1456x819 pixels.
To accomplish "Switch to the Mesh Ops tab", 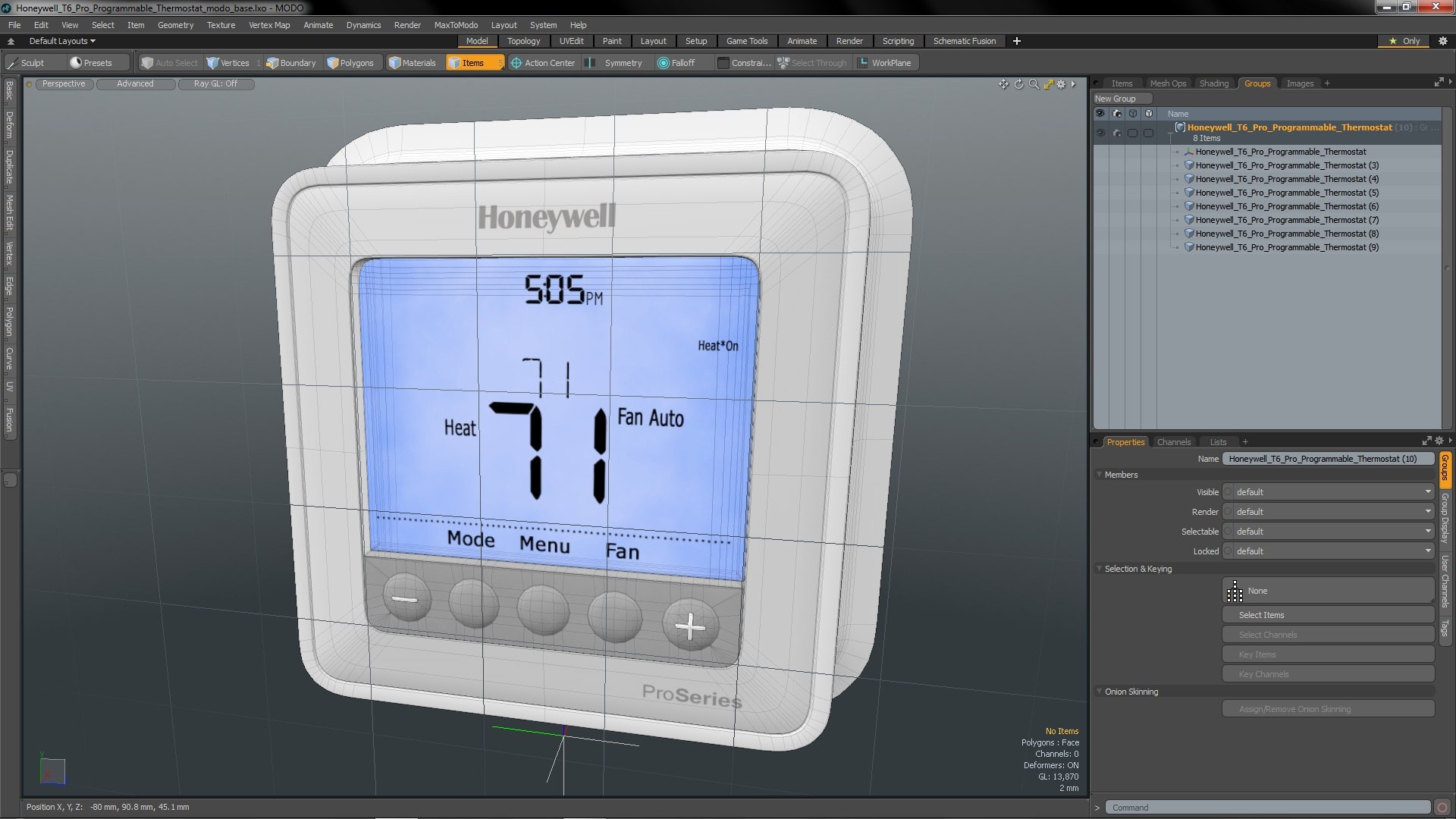I will tap(1168, 83).
